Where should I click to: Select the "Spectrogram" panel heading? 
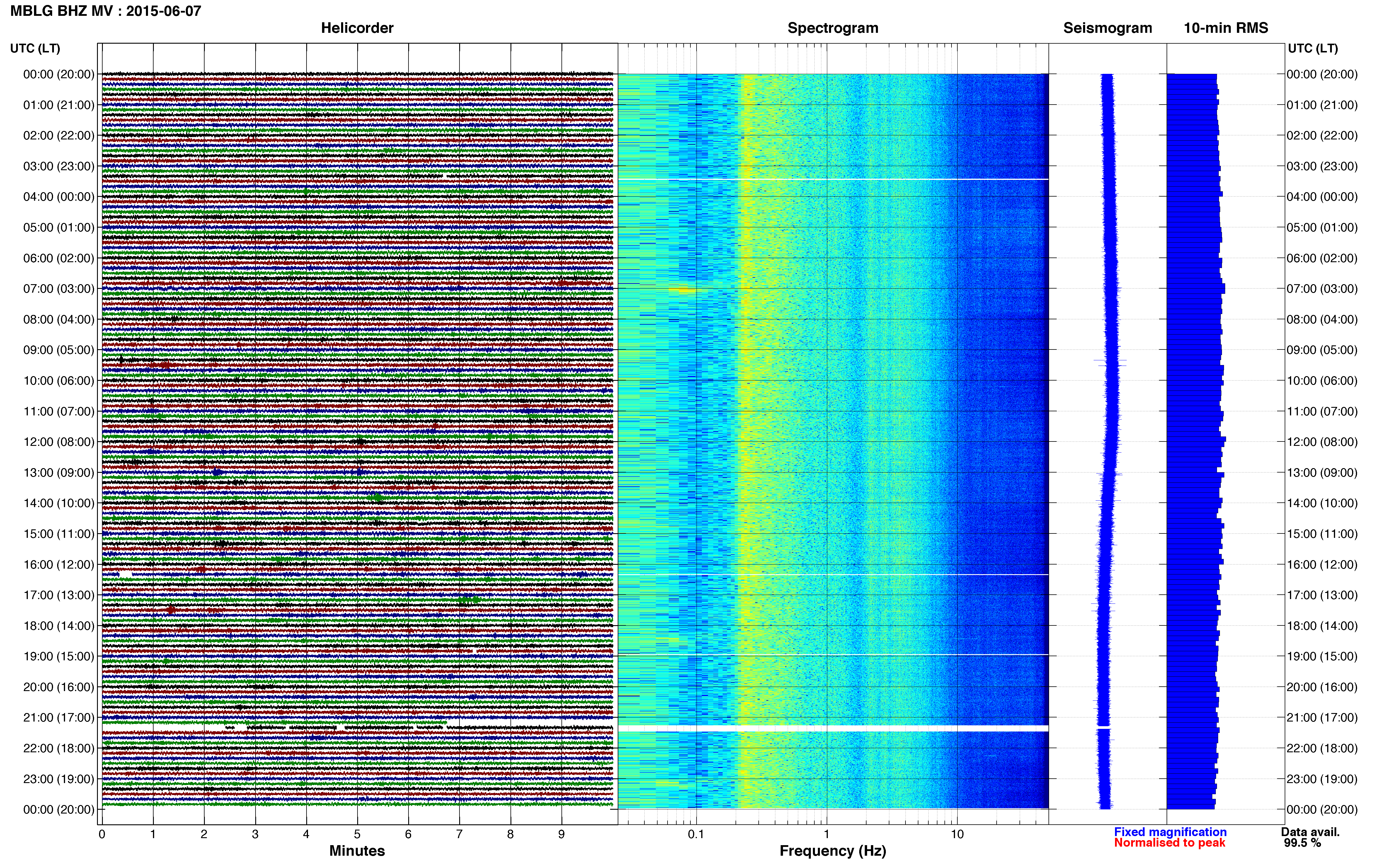point(833,28)
